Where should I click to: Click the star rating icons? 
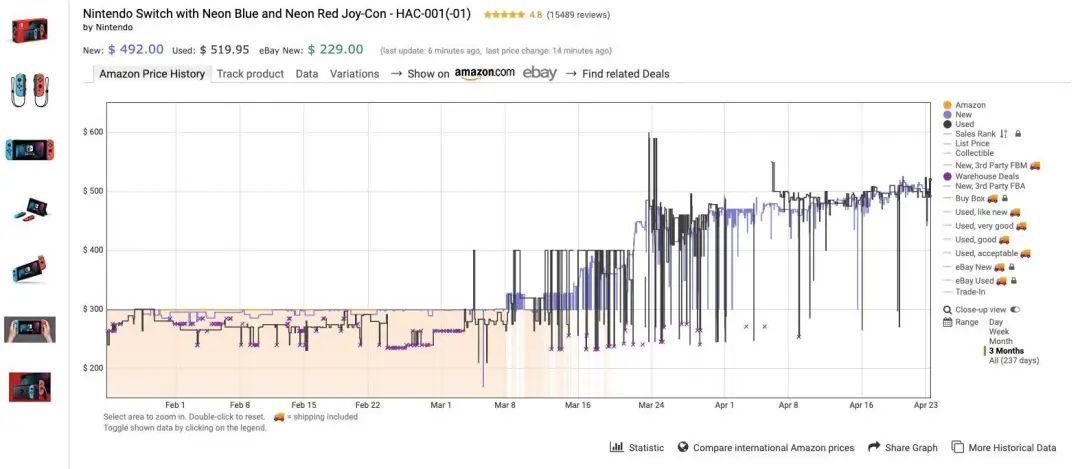pyautogui.click(x=504, y=14)
